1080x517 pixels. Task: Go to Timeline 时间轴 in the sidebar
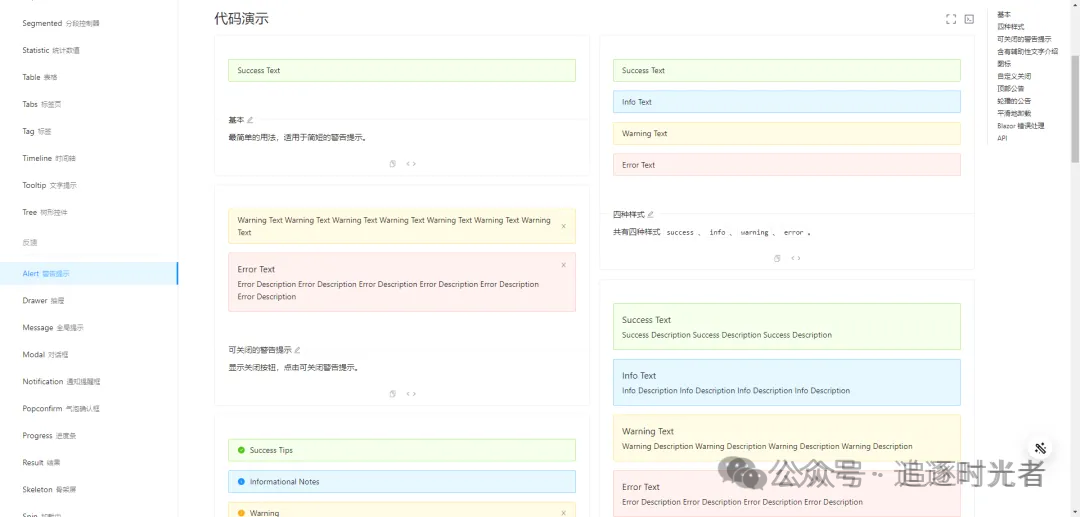point(50,158)
